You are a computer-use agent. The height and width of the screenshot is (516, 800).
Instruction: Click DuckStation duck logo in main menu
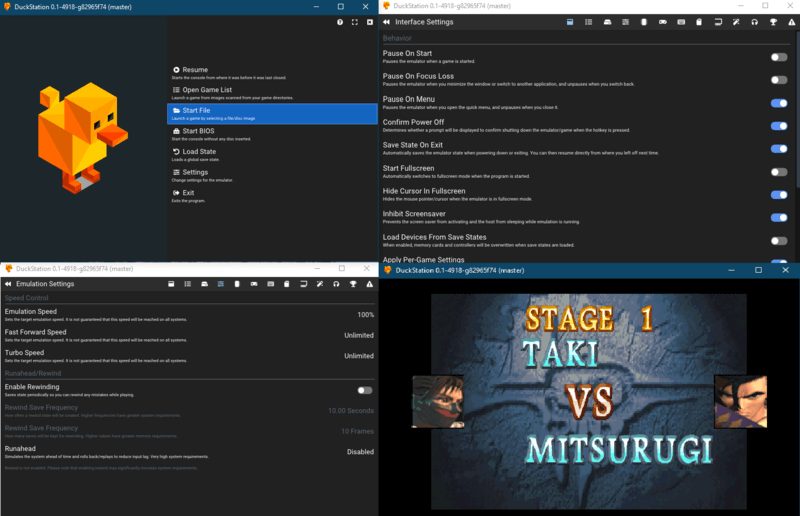[x=82, y=138]
